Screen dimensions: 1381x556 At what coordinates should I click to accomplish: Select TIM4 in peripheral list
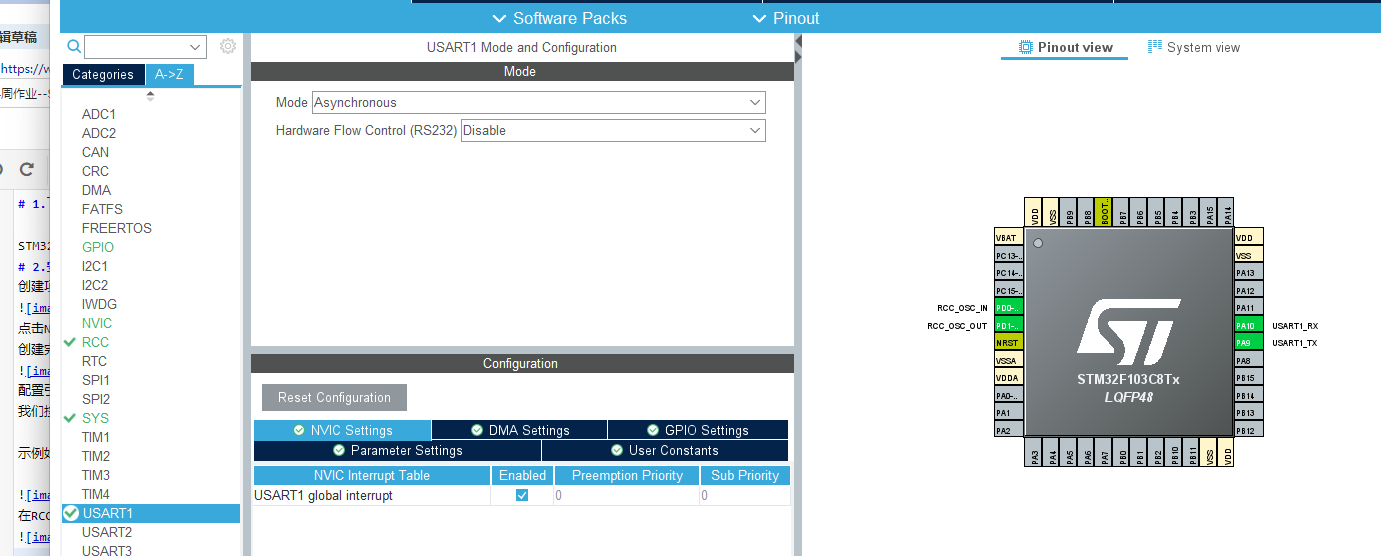pyautogui.click(x=96, y=494)
